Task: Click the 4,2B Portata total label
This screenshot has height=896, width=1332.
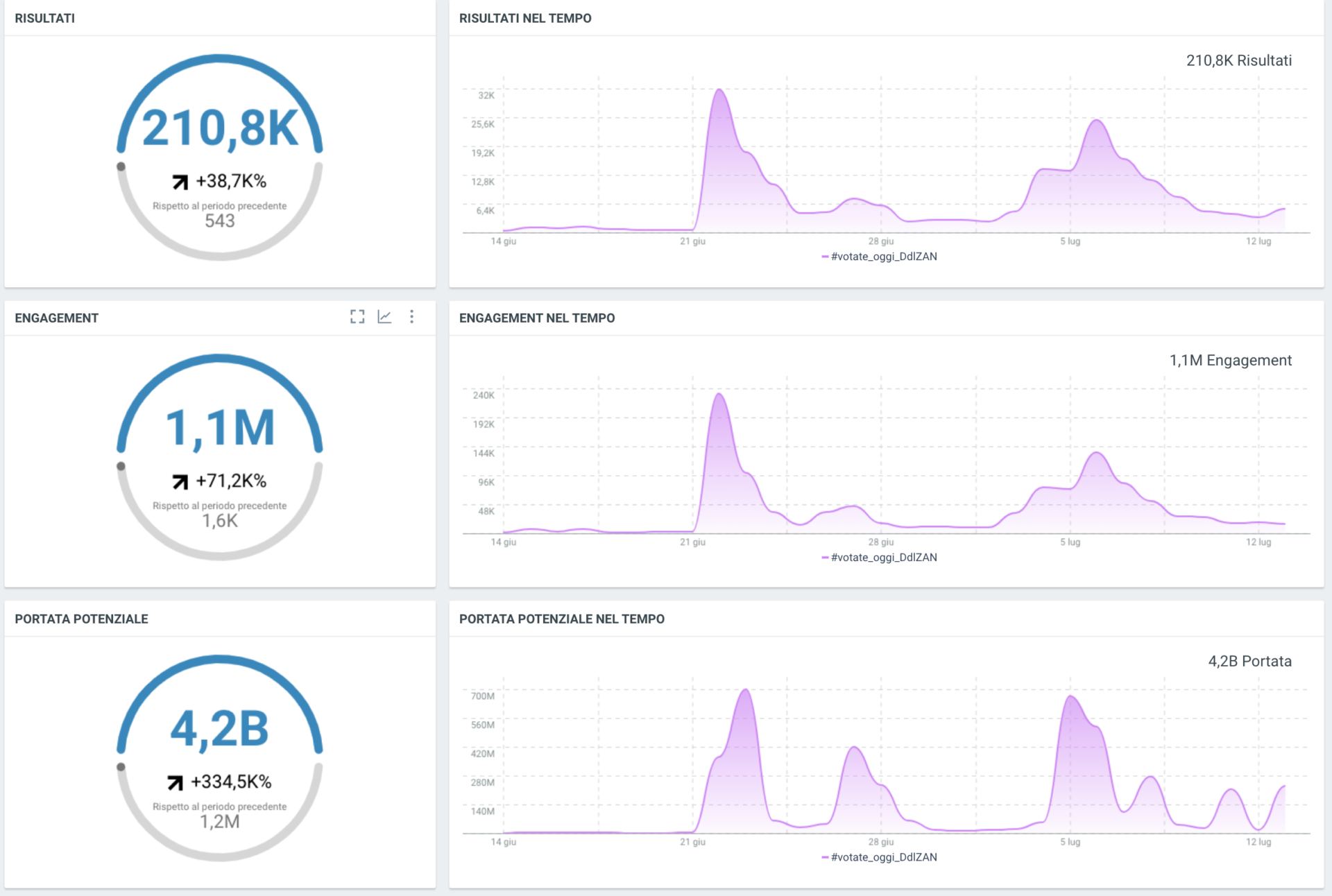Action: point(1250,661)
